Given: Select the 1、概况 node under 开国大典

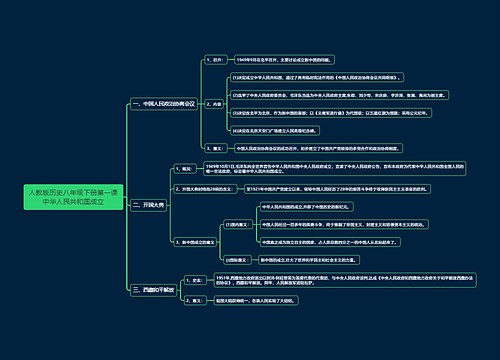Looking at the screenshot, I should click(185, 169).
